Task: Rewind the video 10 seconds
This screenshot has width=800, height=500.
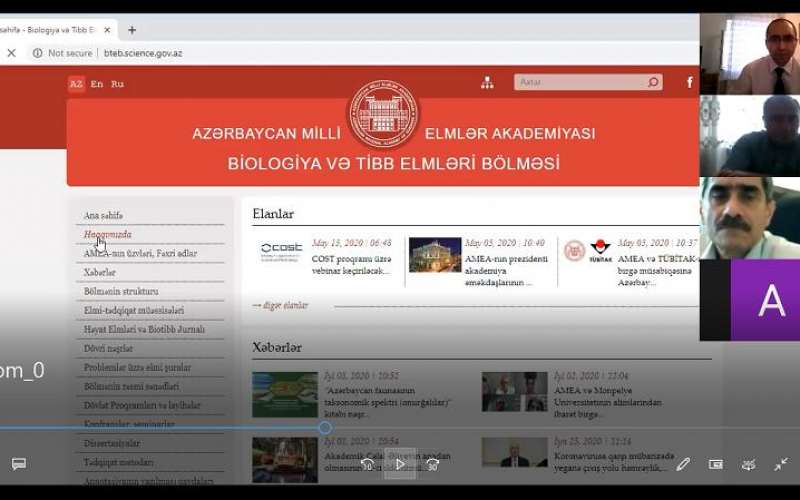Action: coord(367,464)
